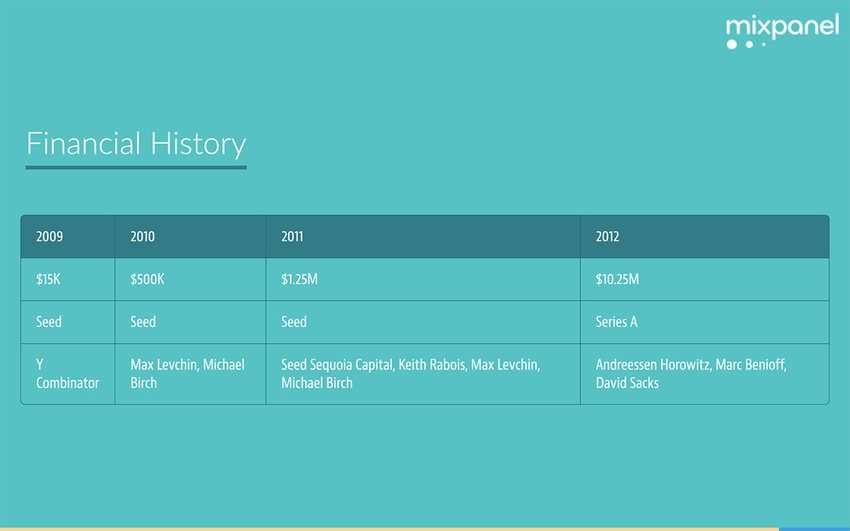
Task: Click the 2010 column header
Action: (x=190, y=237)
